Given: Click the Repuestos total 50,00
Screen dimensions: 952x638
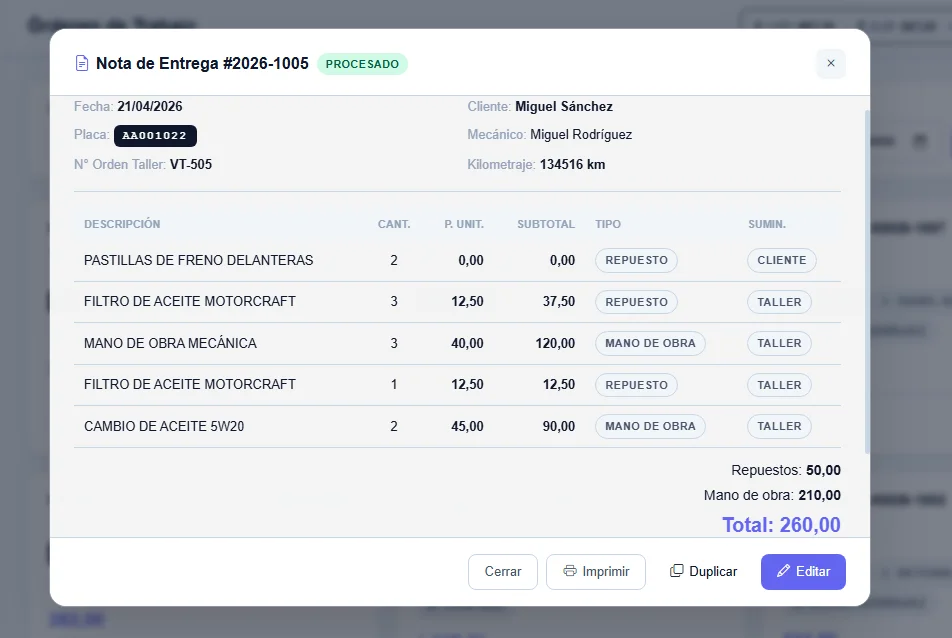Looking at the screenshot, I should pyautogui.click(x=823, y=470).
